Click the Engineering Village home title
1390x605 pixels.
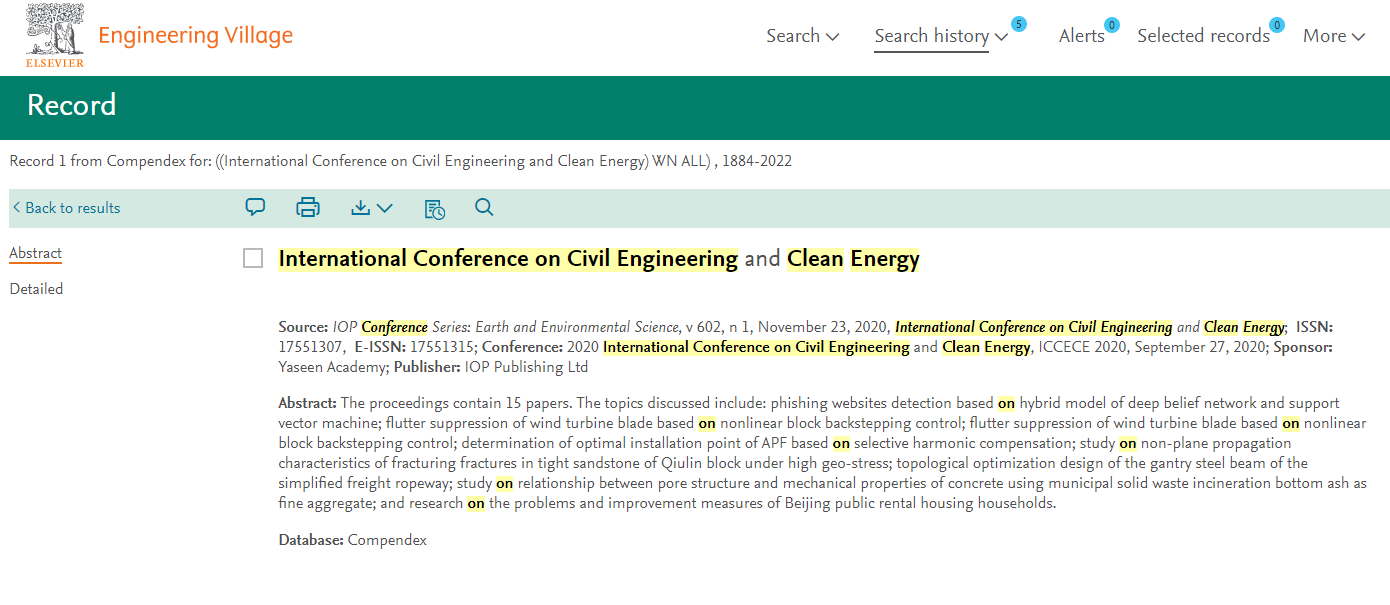pyautogui.click(x=196, y=36)
